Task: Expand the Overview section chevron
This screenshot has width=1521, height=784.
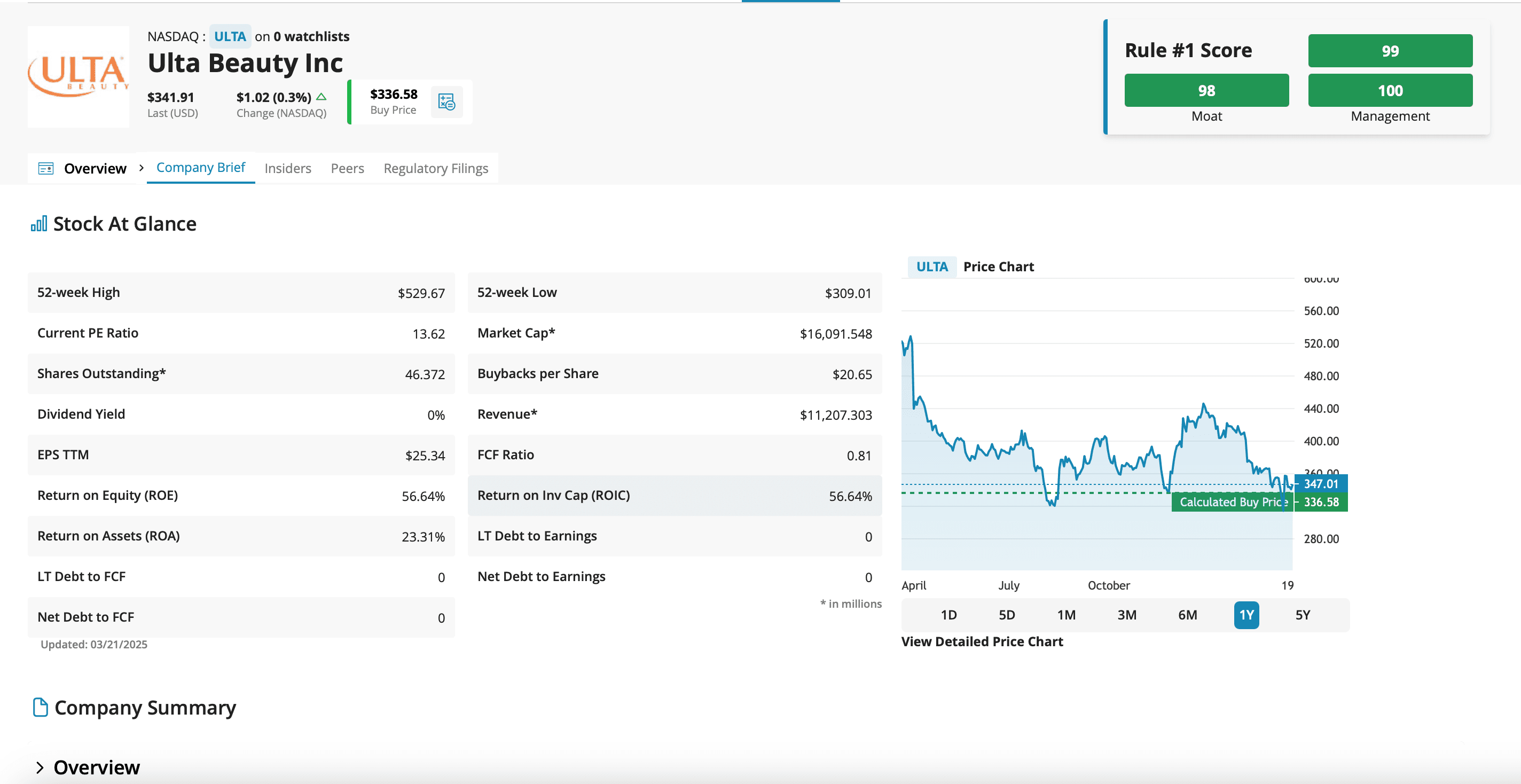Action: pos(40,767)
